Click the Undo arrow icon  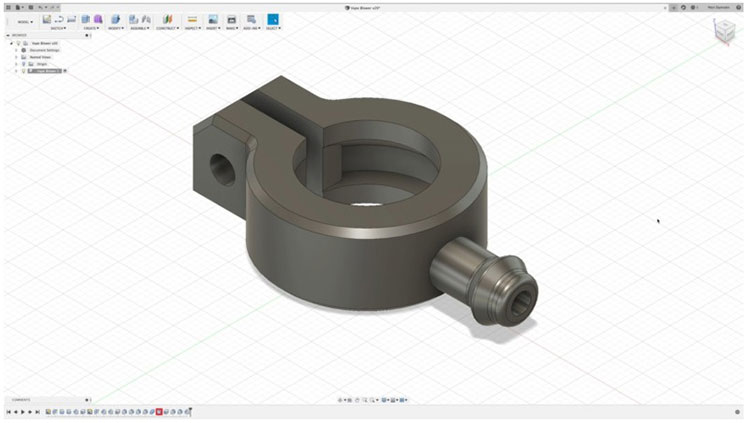click(40, 7)
